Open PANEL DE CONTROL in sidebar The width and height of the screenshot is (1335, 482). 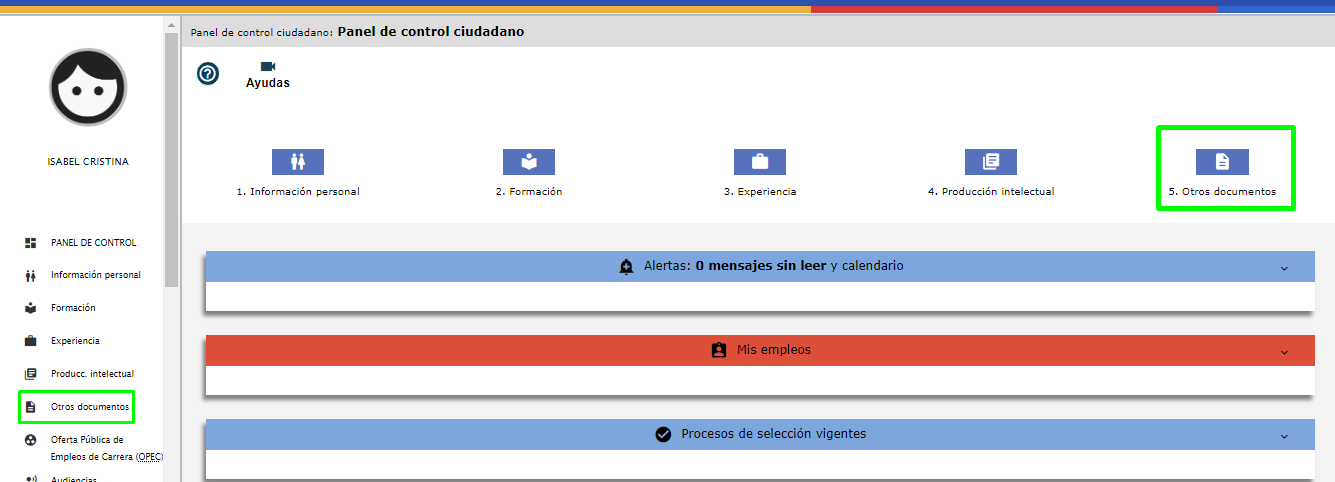[93, 243]
